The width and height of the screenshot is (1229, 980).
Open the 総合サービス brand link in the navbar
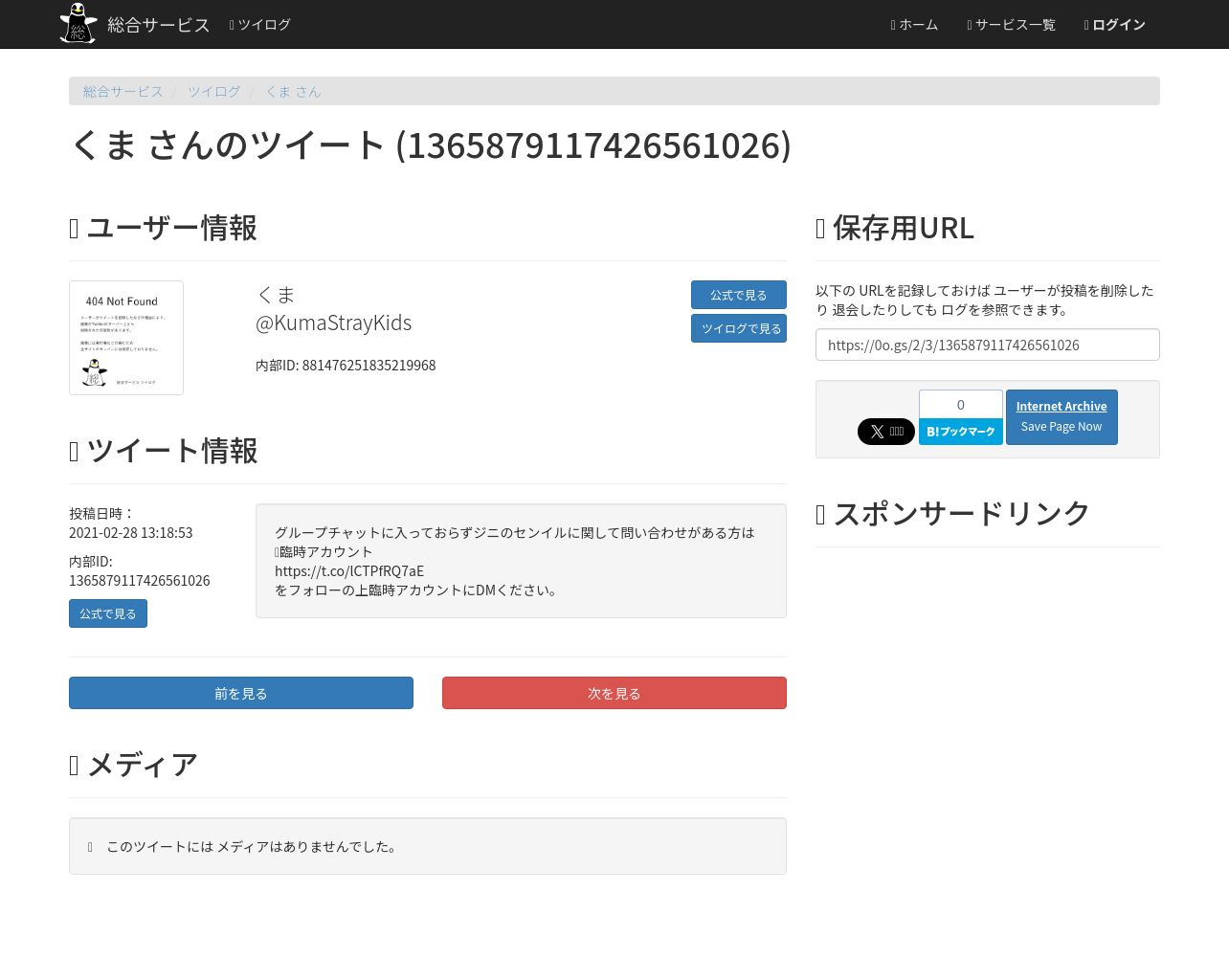[x=158, y=25]
